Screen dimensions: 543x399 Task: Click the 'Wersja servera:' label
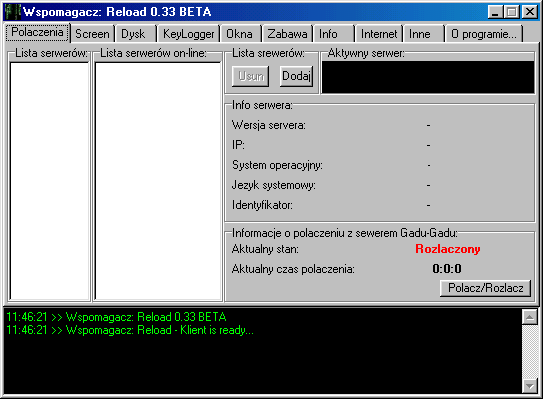269,125
